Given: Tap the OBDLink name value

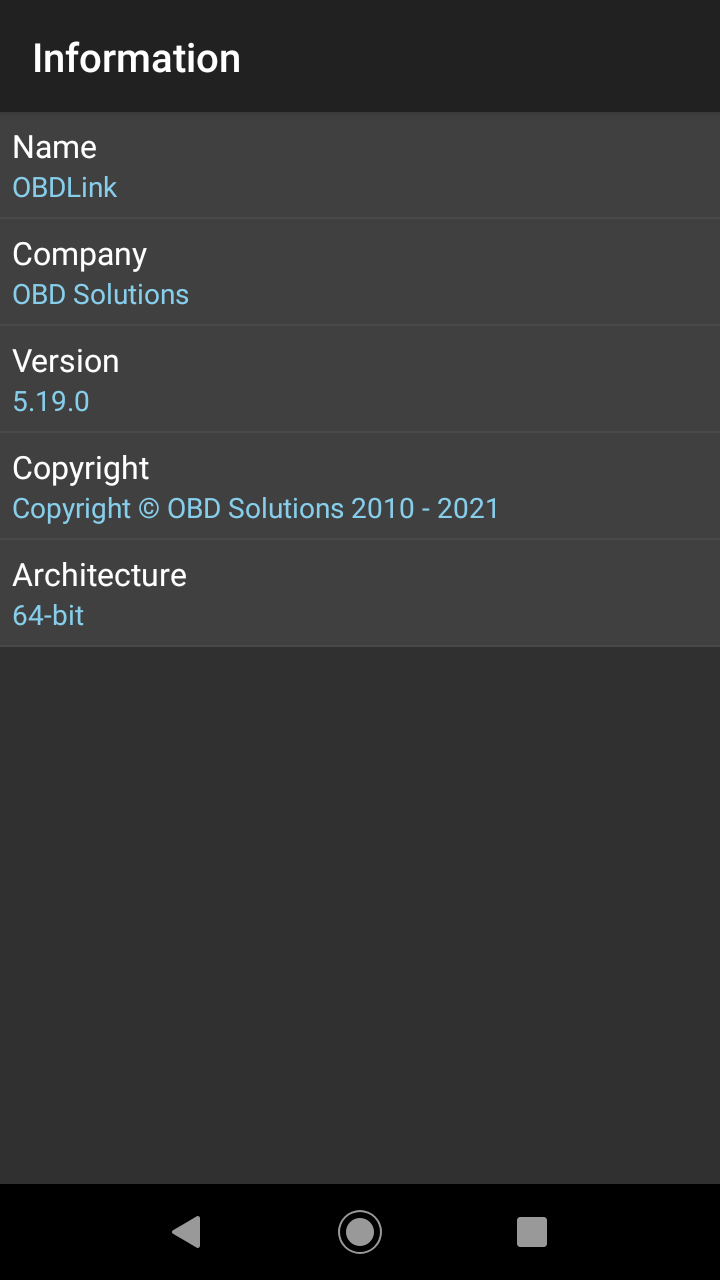Looking at the screenshot, I should 65,188.
